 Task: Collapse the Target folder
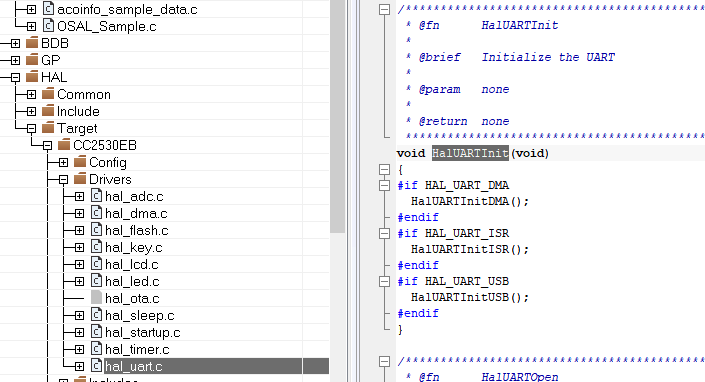(x=31, y=129)
